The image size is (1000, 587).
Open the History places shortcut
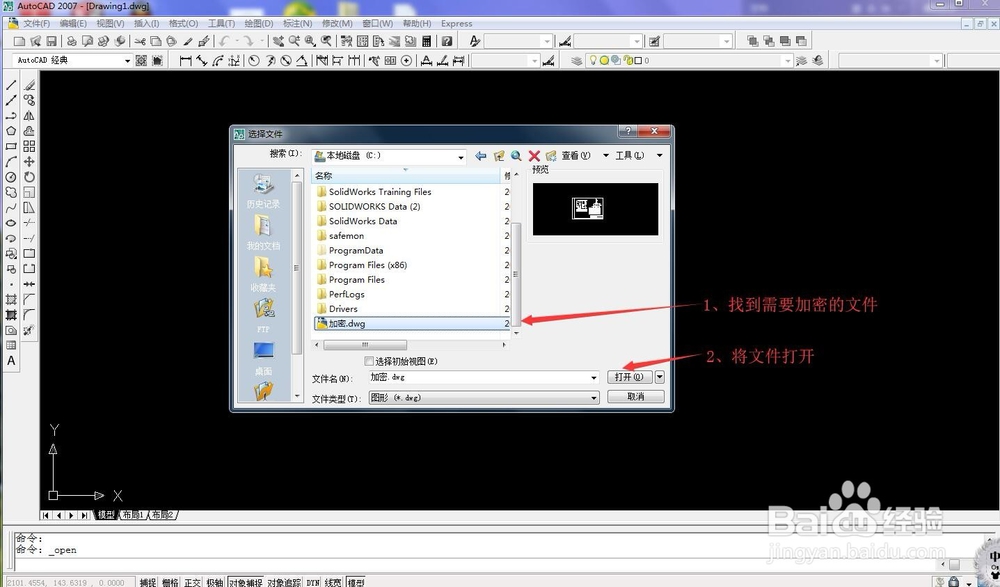click(x=263, y=191)
